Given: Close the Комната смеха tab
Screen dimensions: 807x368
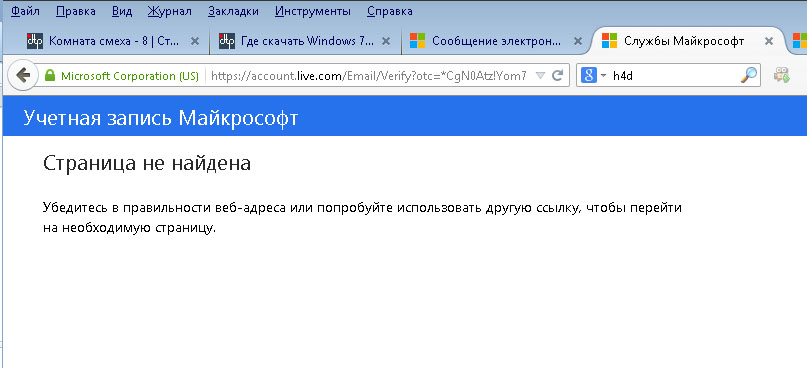Looking at the screenshot, I should point(195,41).
